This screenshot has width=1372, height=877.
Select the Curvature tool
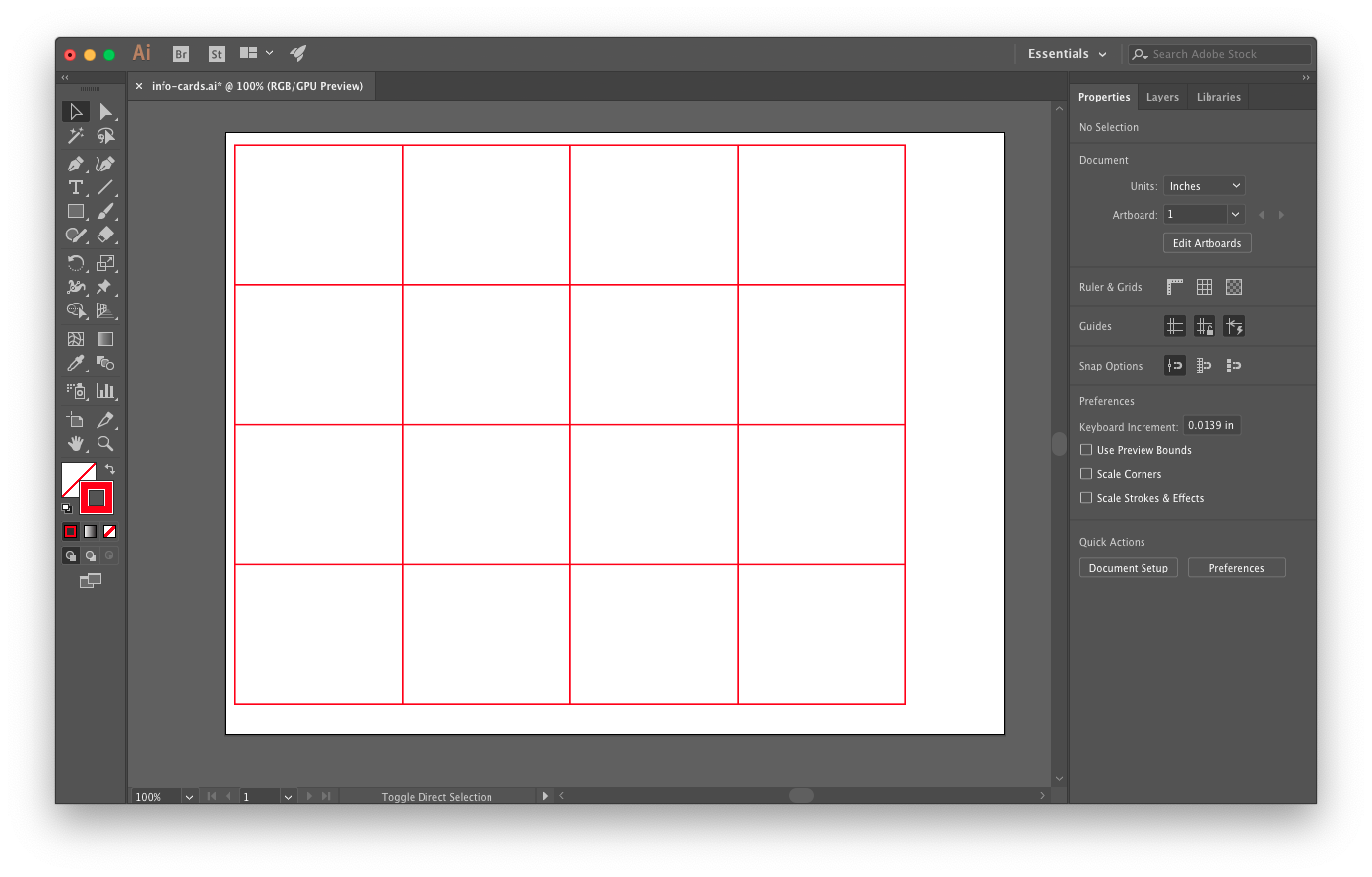point(105,164)
